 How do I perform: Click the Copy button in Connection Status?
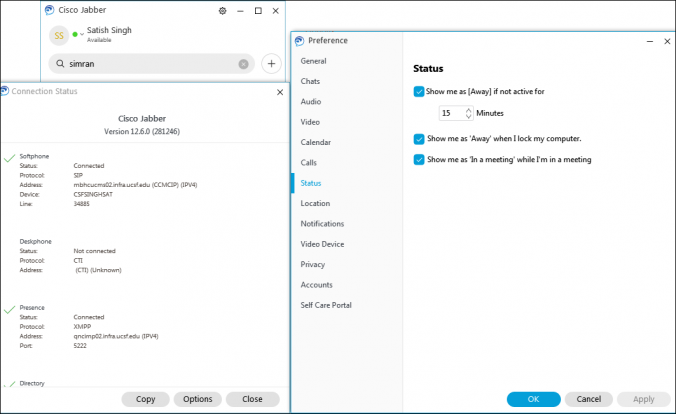tap(145, 399)
